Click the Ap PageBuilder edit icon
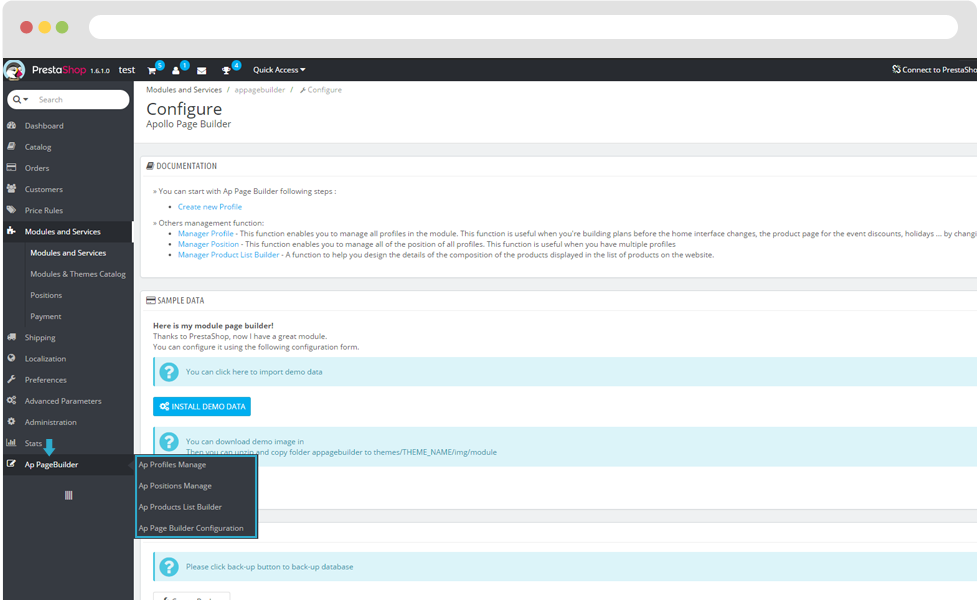This screenshot has width=978, height=600. [x=11, y=464]
